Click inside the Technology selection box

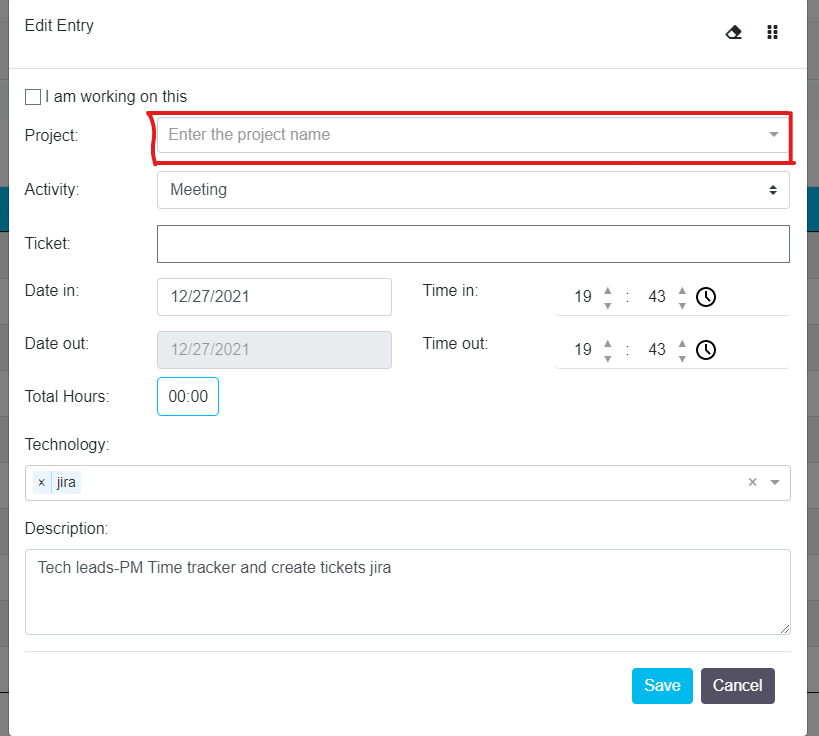407,483
